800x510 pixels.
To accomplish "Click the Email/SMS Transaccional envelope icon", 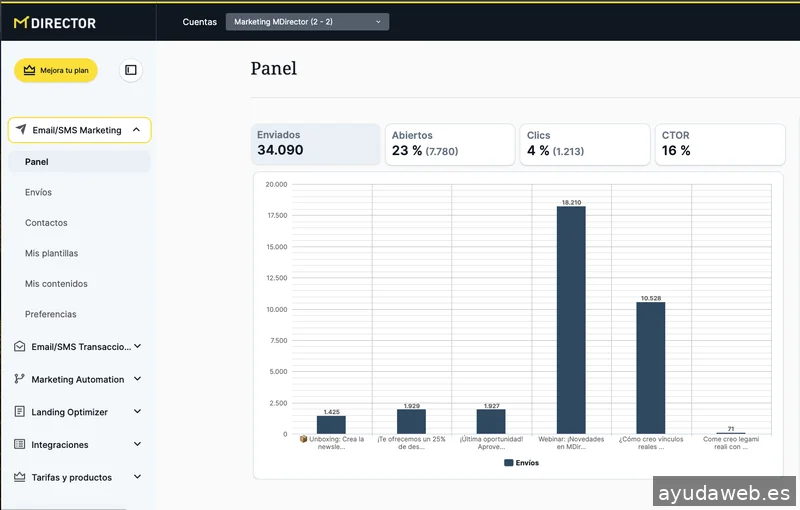I will pos(20,347).
